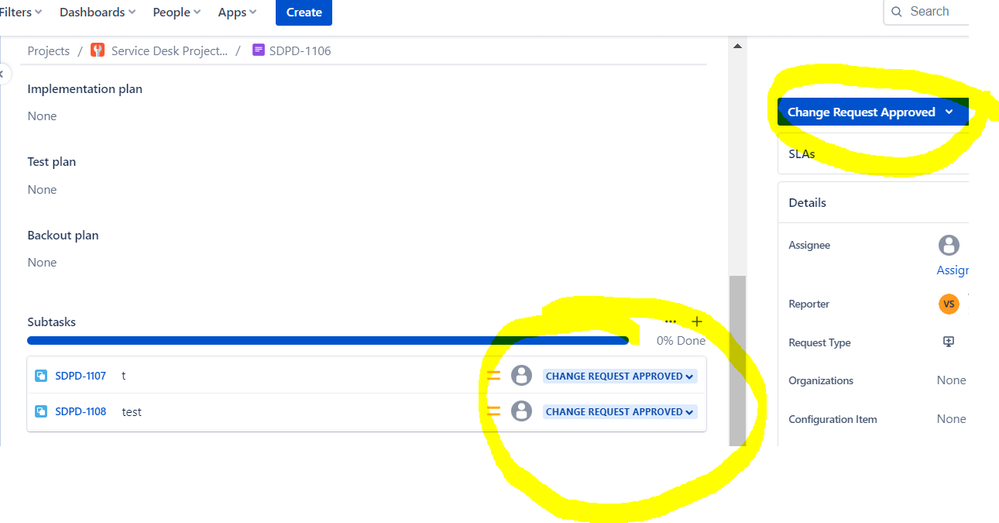
Task: Edit the Configuration Item None value
Action: point(951,419)
